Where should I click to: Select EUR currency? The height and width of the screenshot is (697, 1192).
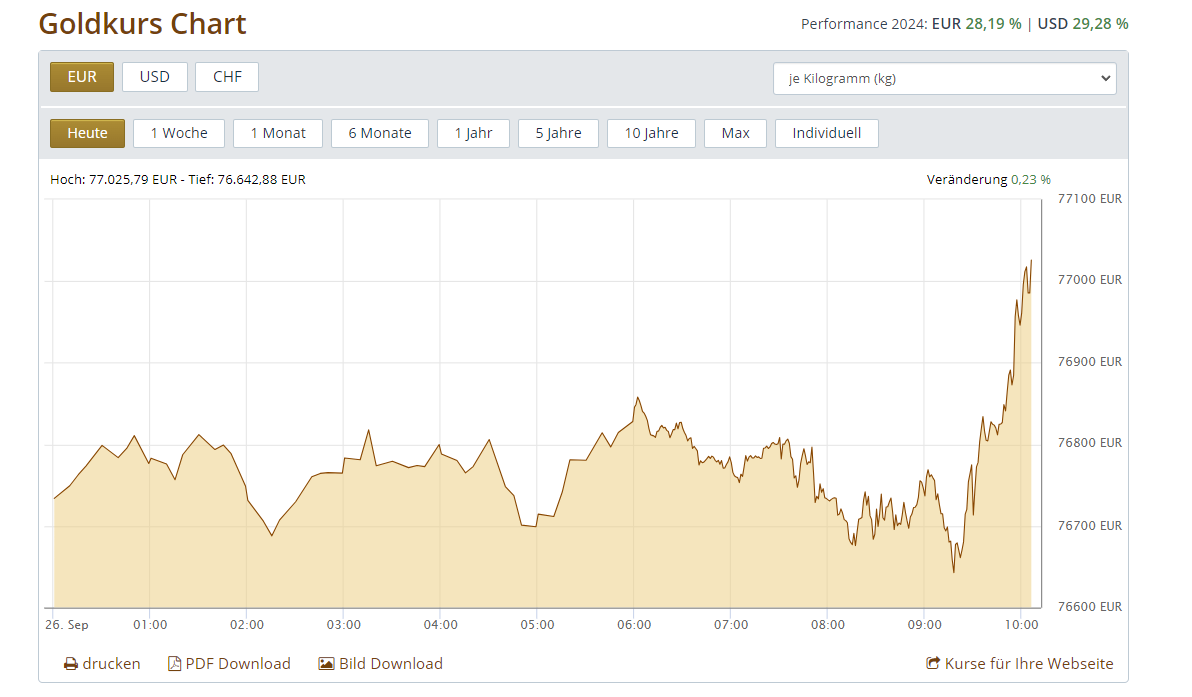[82, 77]
